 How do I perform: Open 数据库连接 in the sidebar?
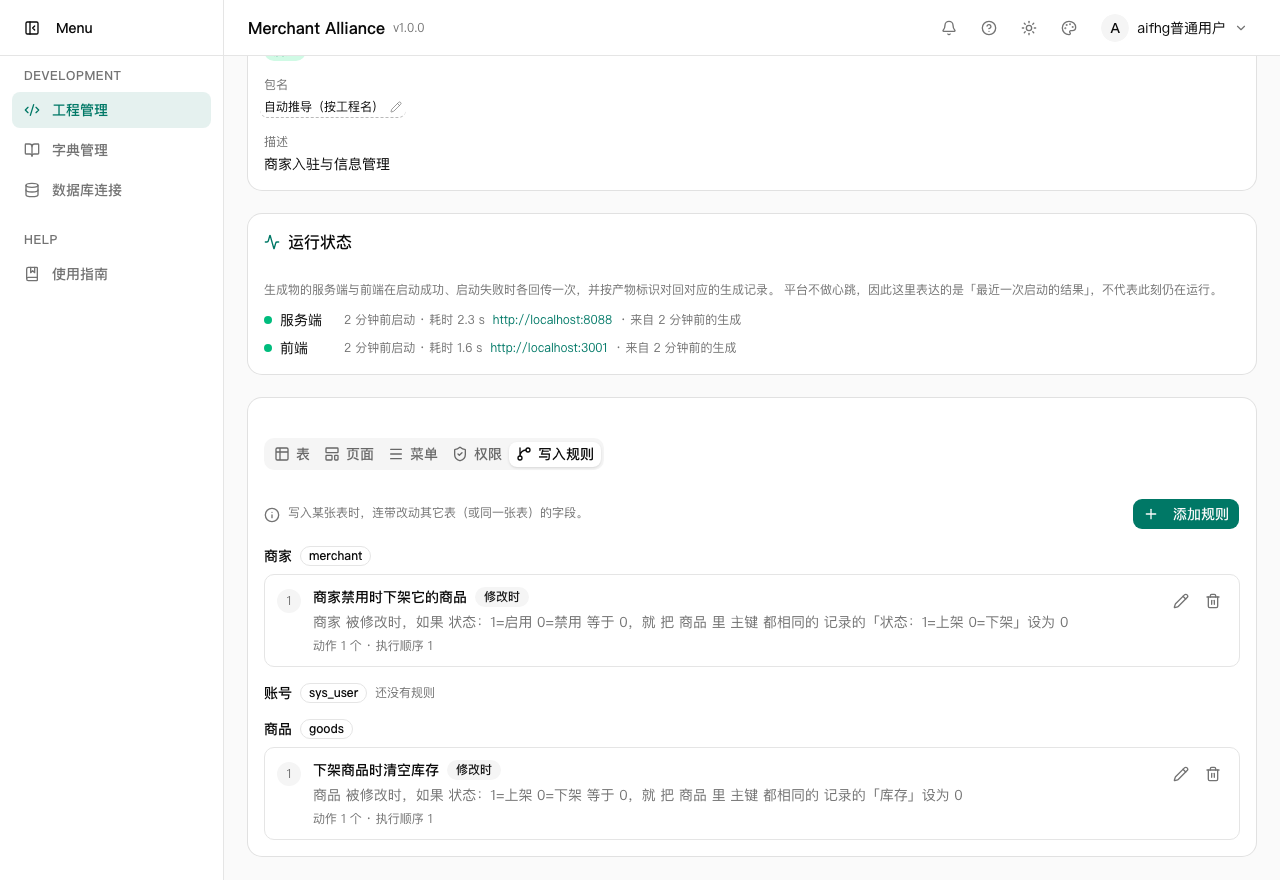point(111,190)
